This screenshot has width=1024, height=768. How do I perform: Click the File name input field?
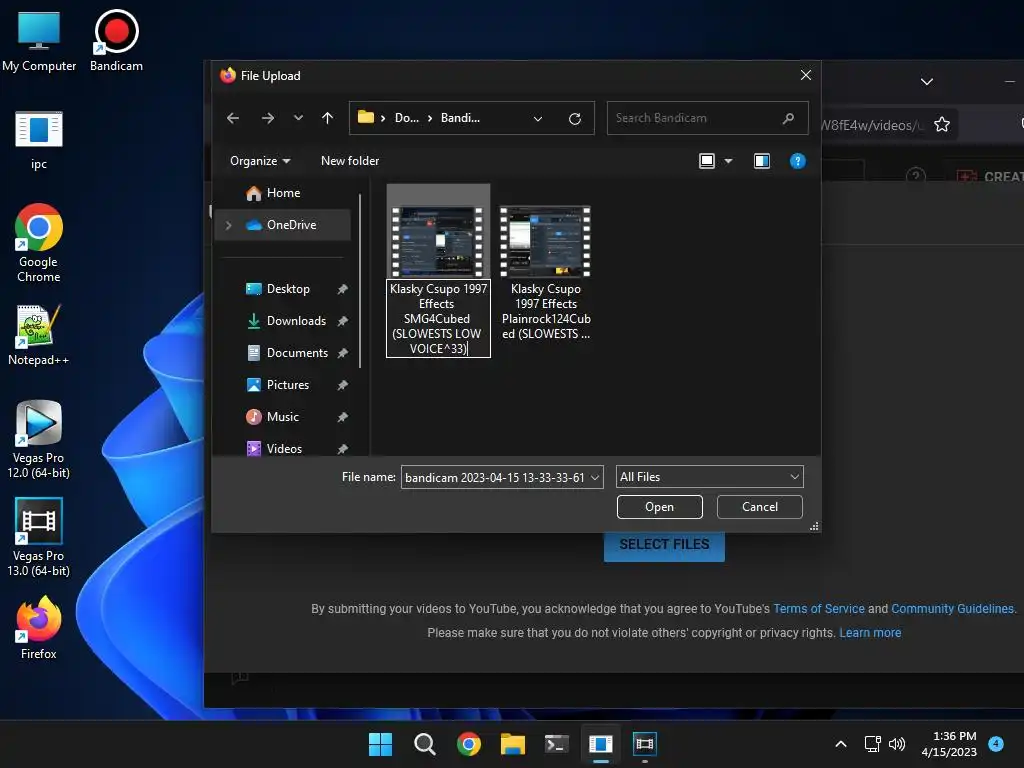495,477
